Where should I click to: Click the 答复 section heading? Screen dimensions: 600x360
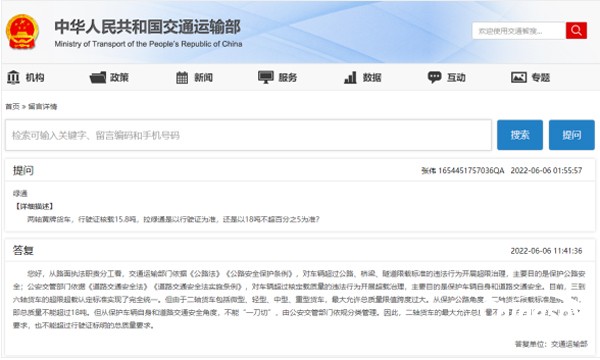pyautogui.click(x=23, y=250)
